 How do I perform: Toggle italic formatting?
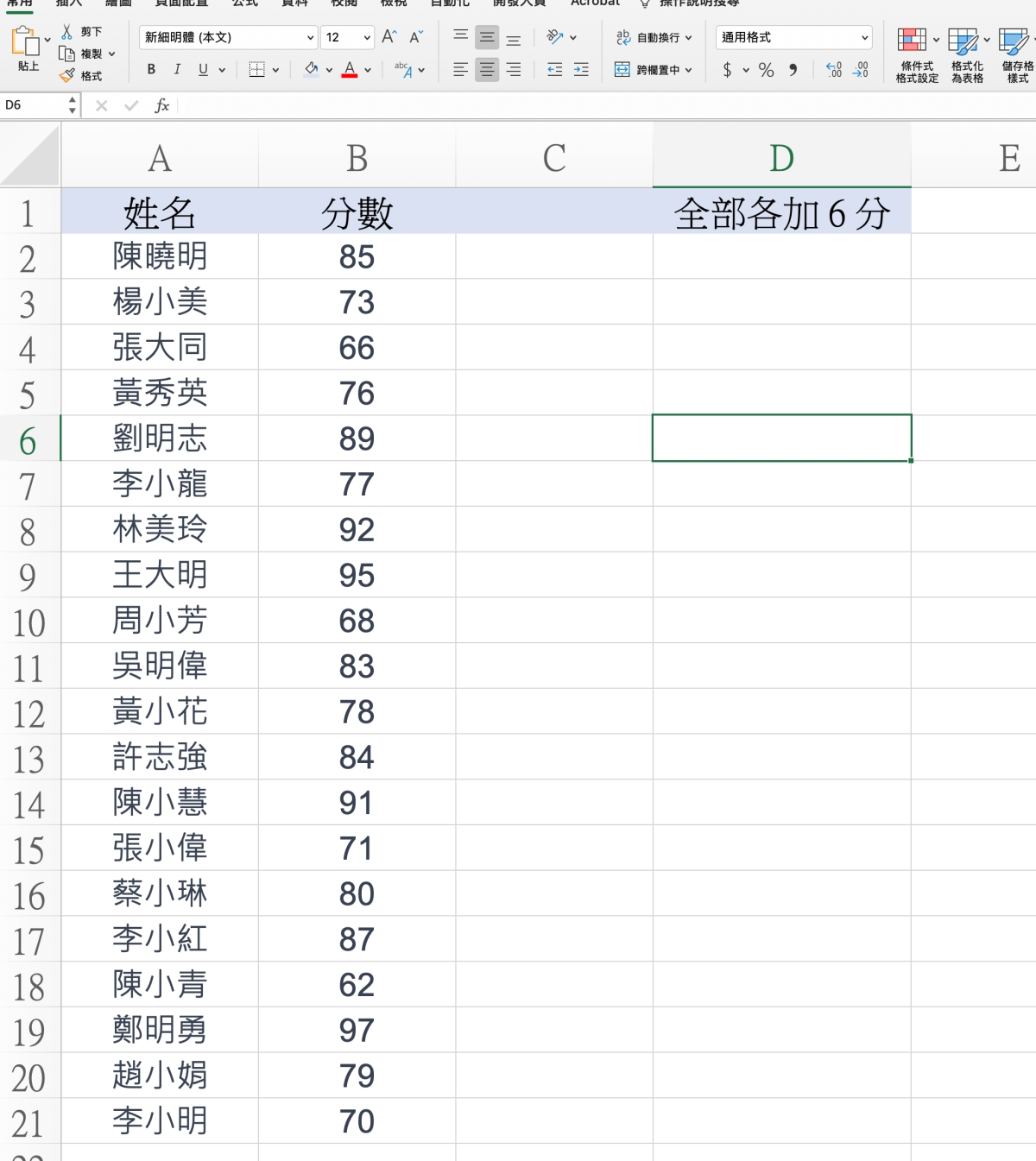tap(177, 69)
